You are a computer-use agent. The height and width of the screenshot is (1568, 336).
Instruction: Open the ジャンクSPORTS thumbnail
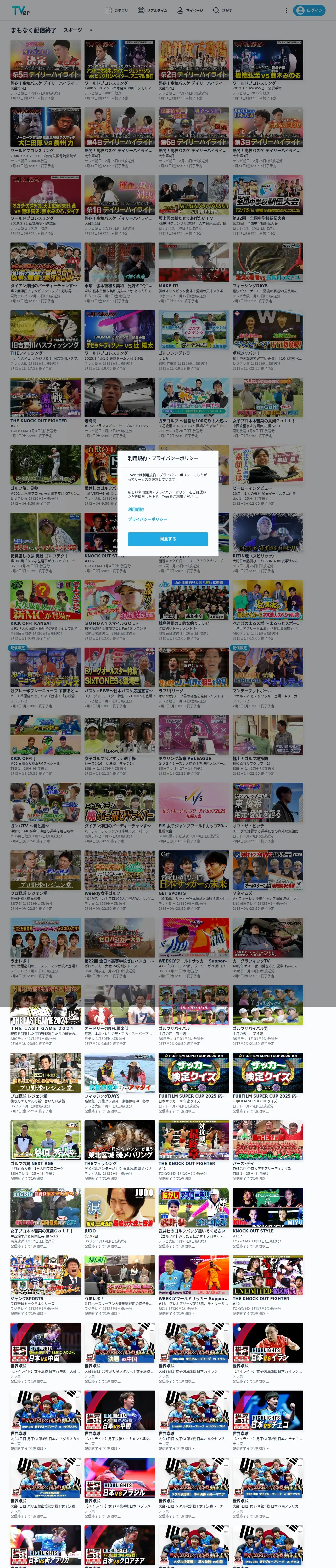click(x=46, y=1276)
